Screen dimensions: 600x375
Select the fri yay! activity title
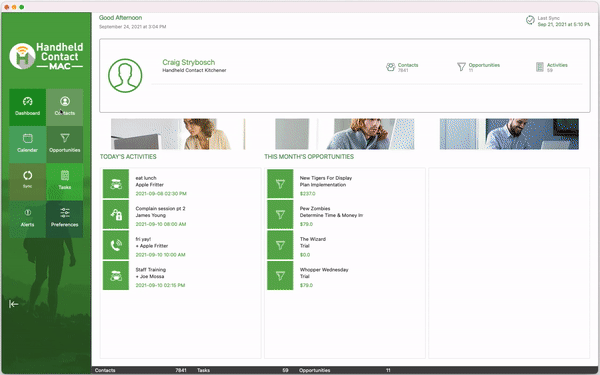pyautogui.click(x=143, y=239)
